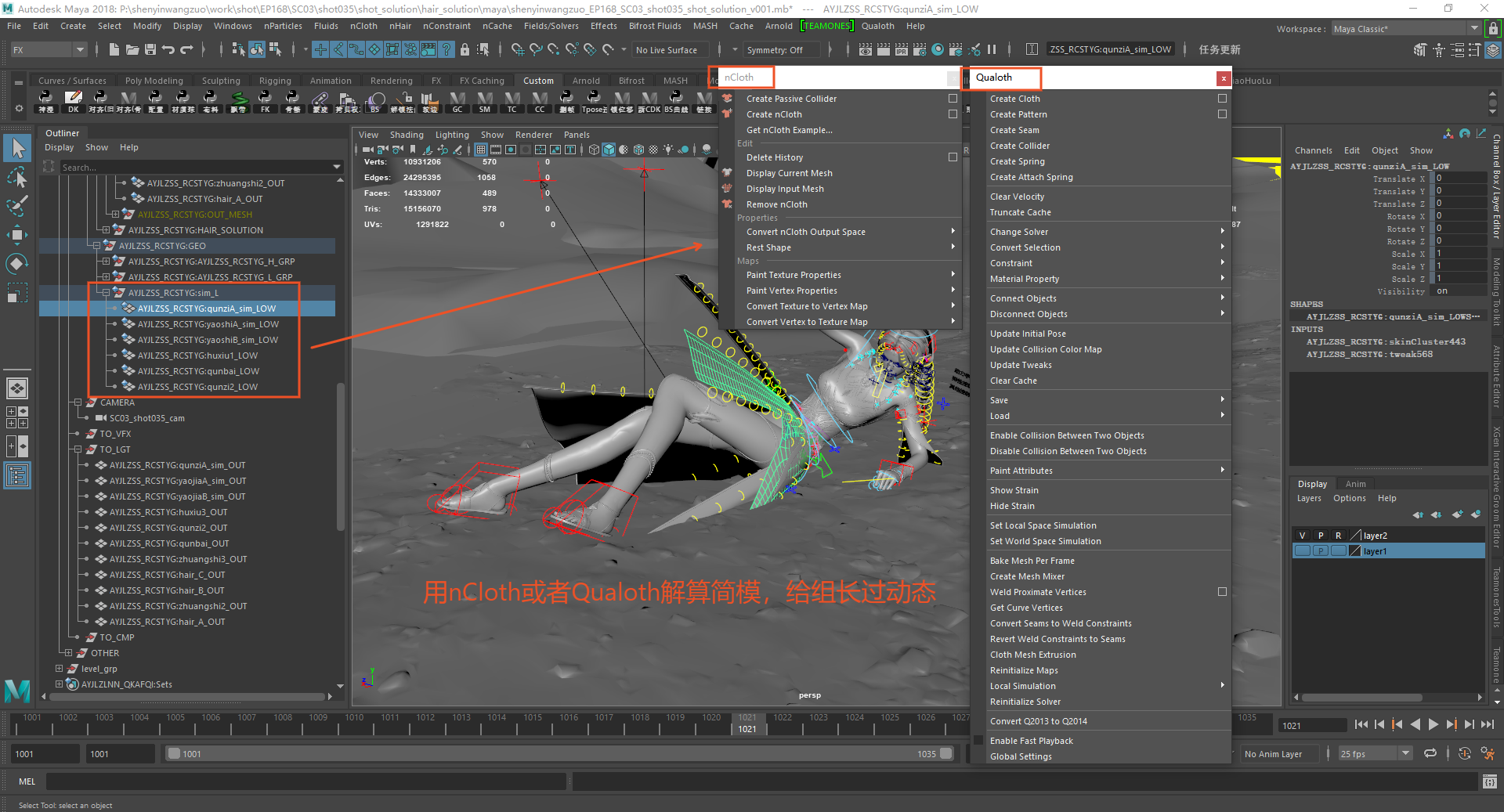Click the loop playback icon
The image size is (1504, 812).
[x=1430, y=753]
